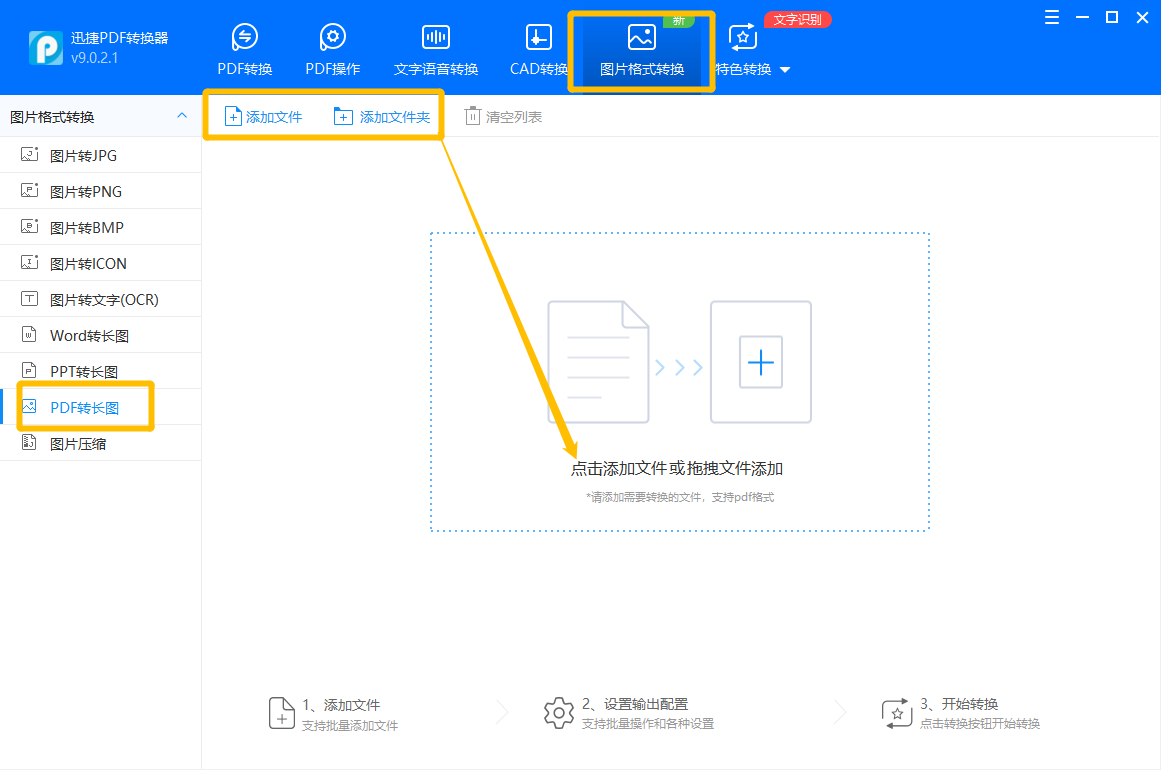Screen dimensions: 1161x770
Task: Click the 添加文件 step one icon
Action: pyautogui.click(x=281, y=713)
